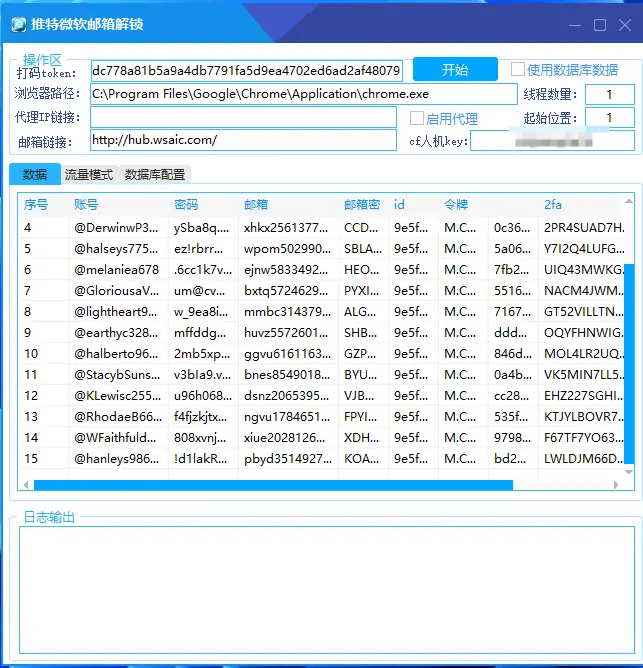
Task: Click email cell xhkx2561377...
Action: [x=286, y=228]
